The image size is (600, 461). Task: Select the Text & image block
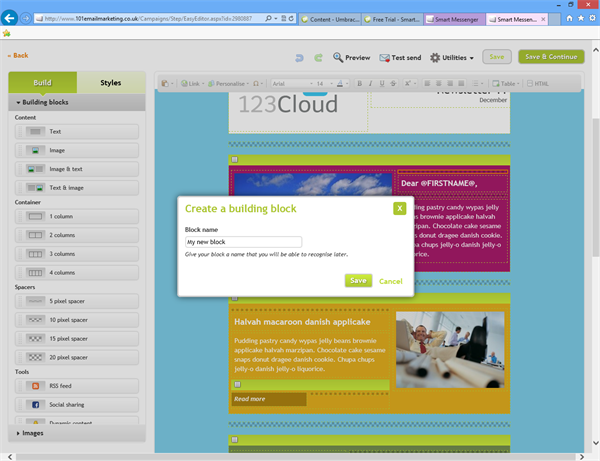[77, 188]
